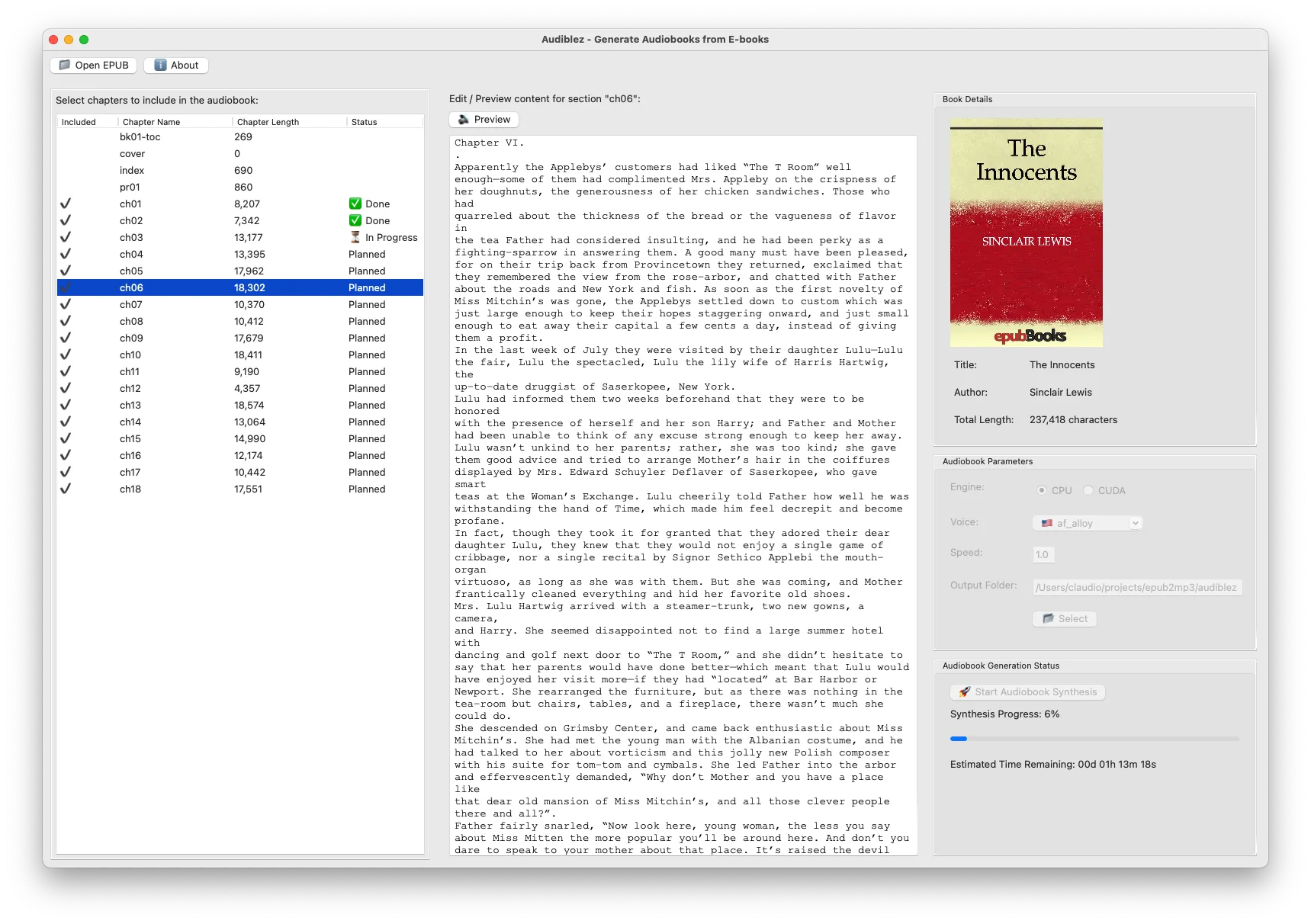The image size is (1311, 924).
Task: Open the af_alloy voice dropdown
Action: (x=1136, y=523)
